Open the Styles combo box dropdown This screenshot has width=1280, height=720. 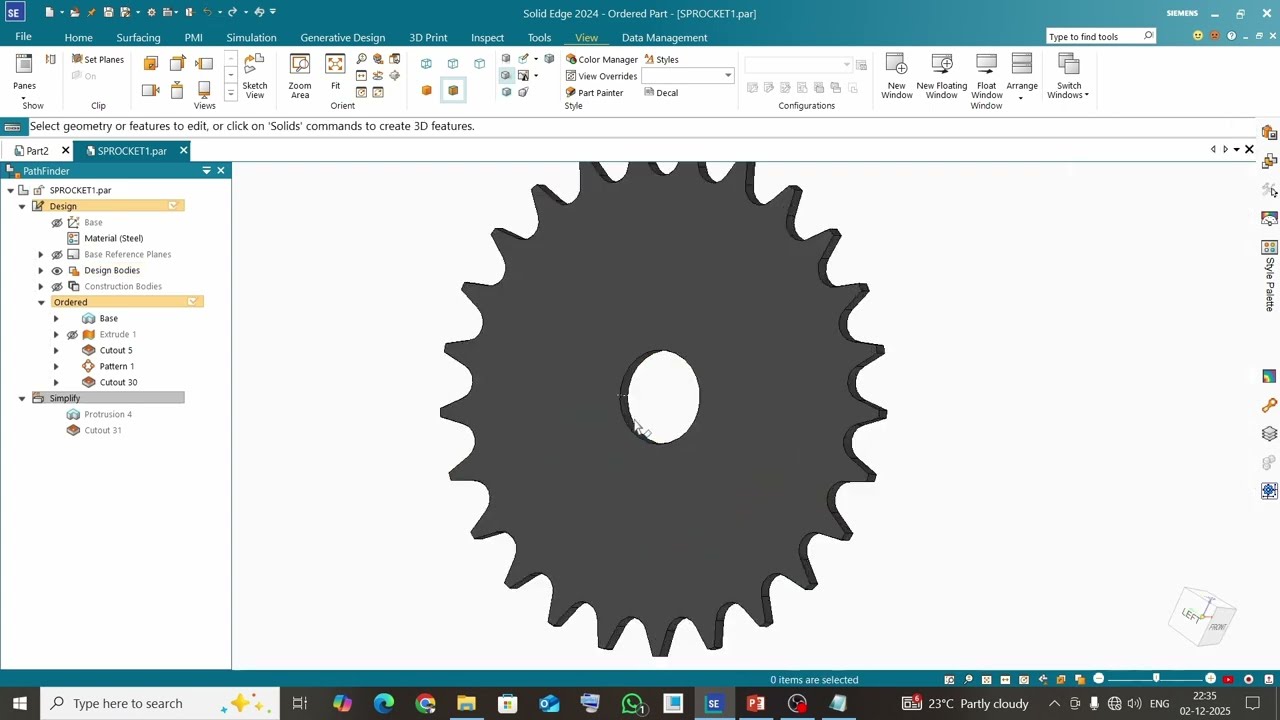click(x=728, y=76)
